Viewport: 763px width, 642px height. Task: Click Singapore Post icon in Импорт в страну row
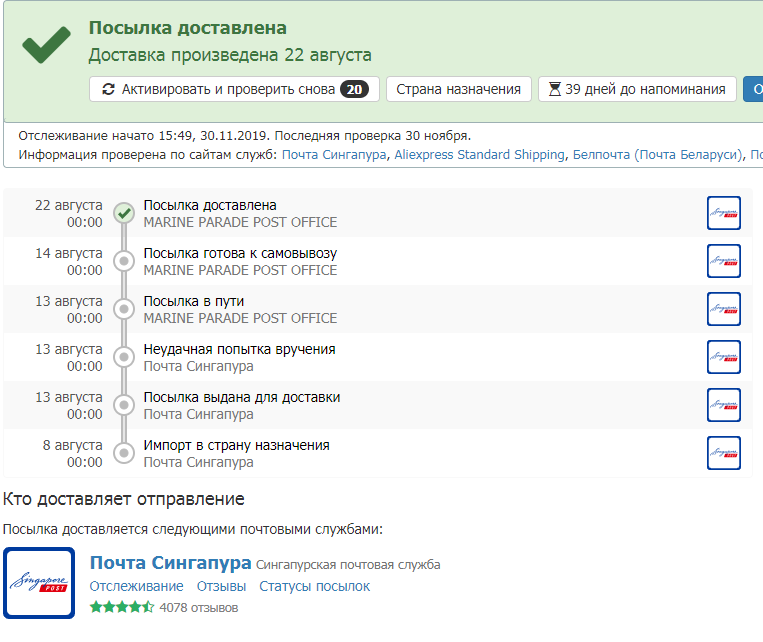pos(724,453)
